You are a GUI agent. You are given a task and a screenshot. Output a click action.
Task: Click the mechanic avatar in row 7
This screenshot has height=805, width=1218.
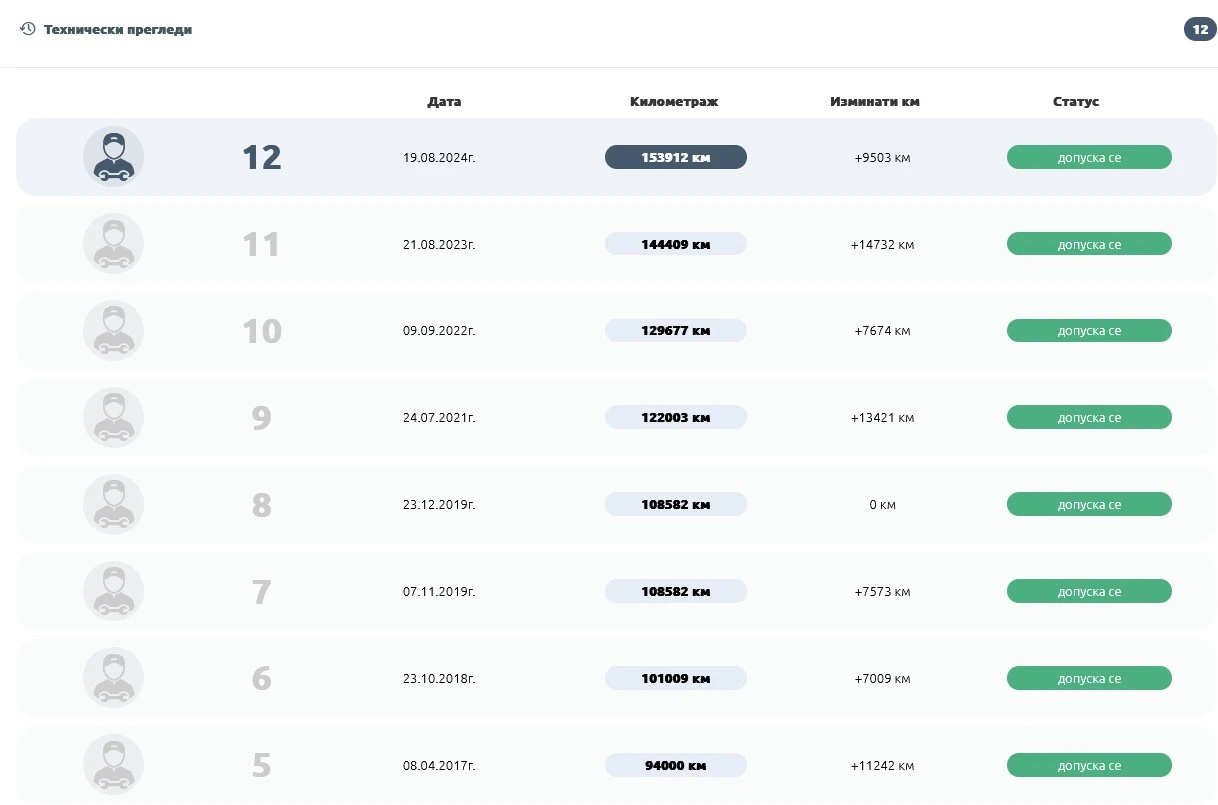113,592
